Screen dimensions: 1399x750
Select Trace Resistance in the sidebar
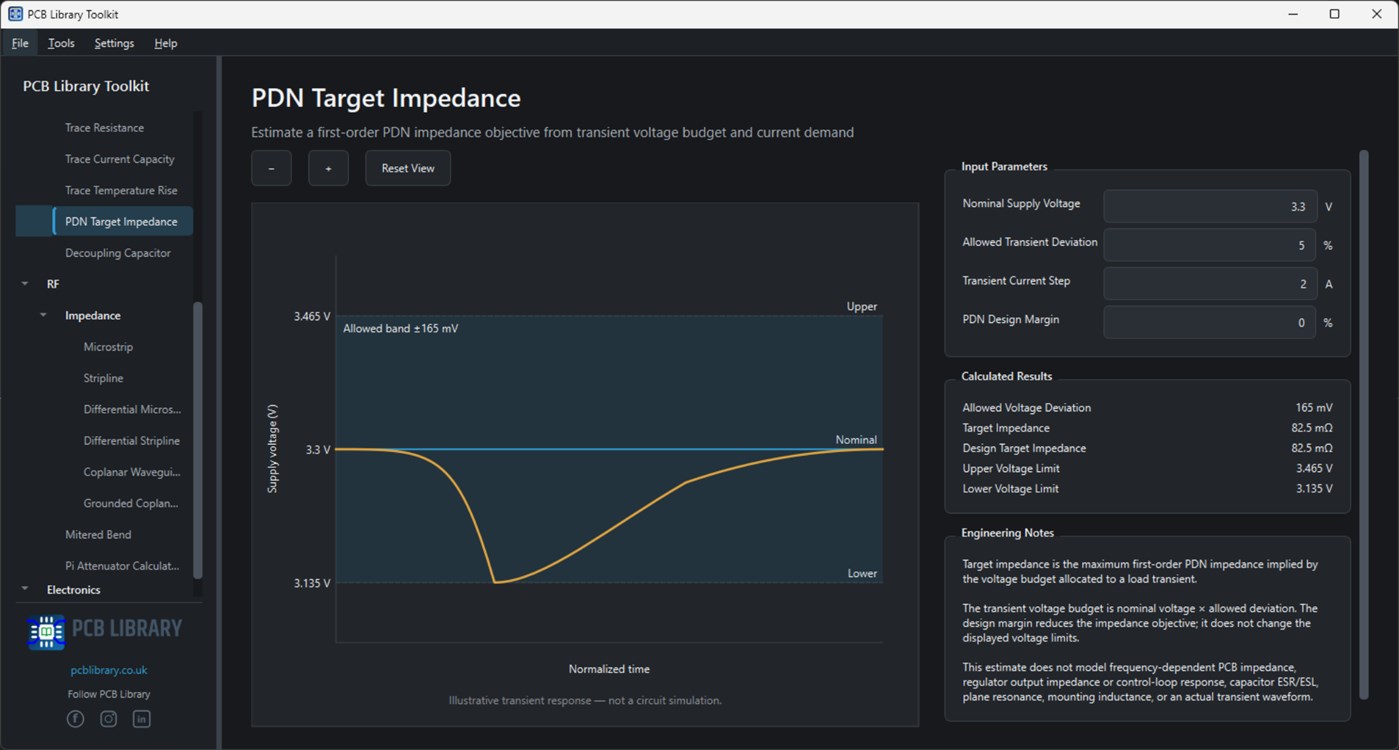click(x=104, y=128)
